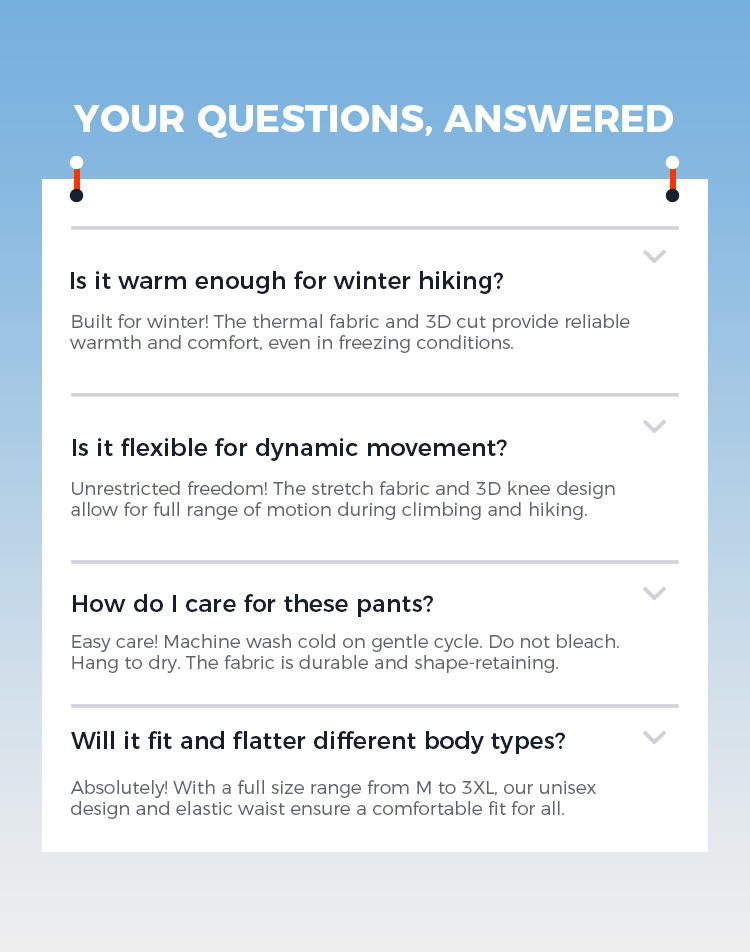Click "Is it warm enough for winter hiking?"
The image size is (750, 952).
[286, 281]
